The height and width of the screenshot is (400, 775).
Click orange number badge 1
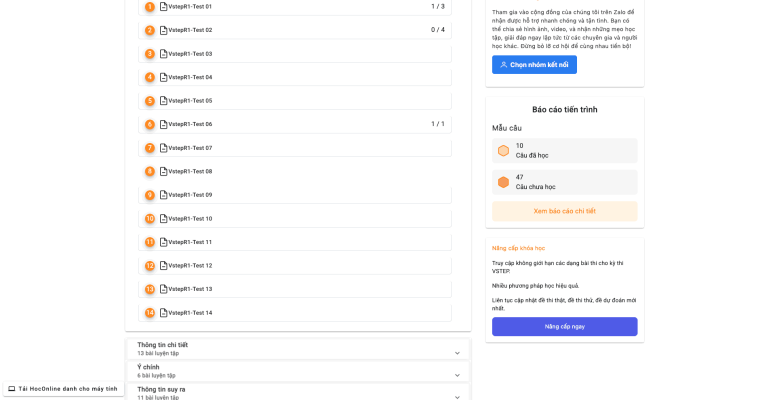(x=150, y=6)
